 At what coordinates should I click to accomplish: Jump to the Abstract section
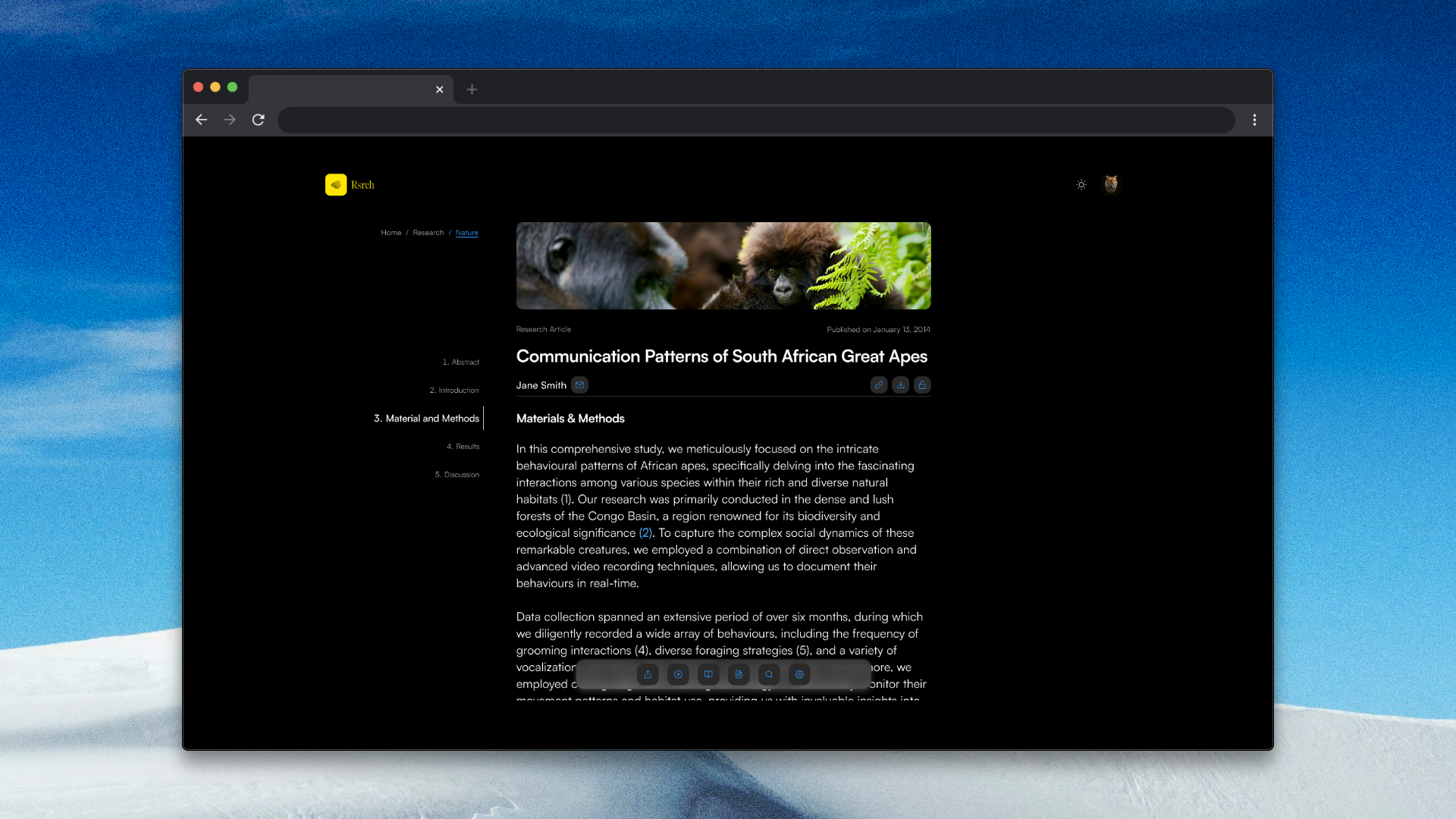click(460, 362)
